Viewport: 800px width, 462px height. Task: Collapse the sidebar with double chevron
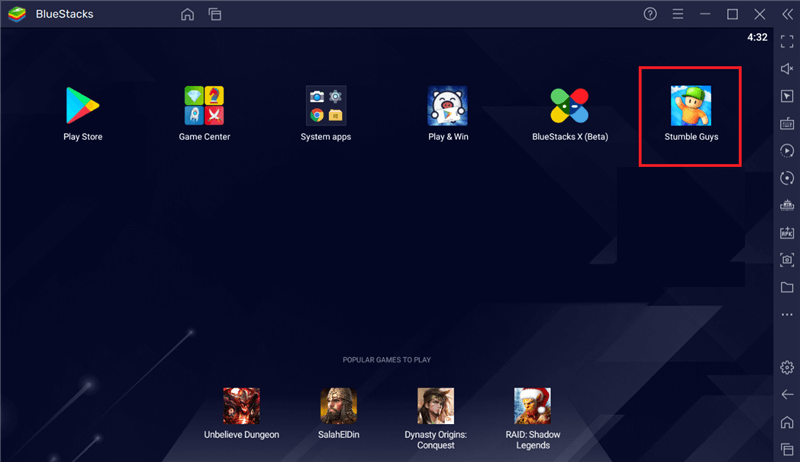tap(787, 14)
